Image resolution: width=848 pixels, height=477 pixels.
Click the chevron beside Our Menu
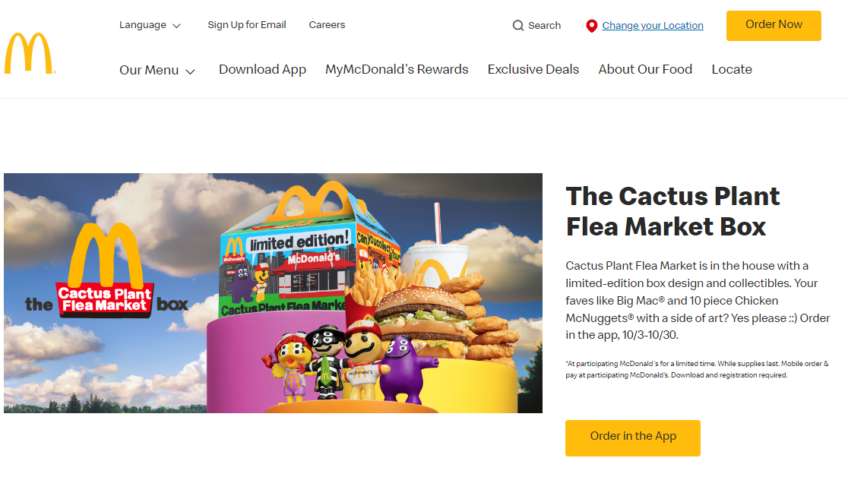(190, 71)
